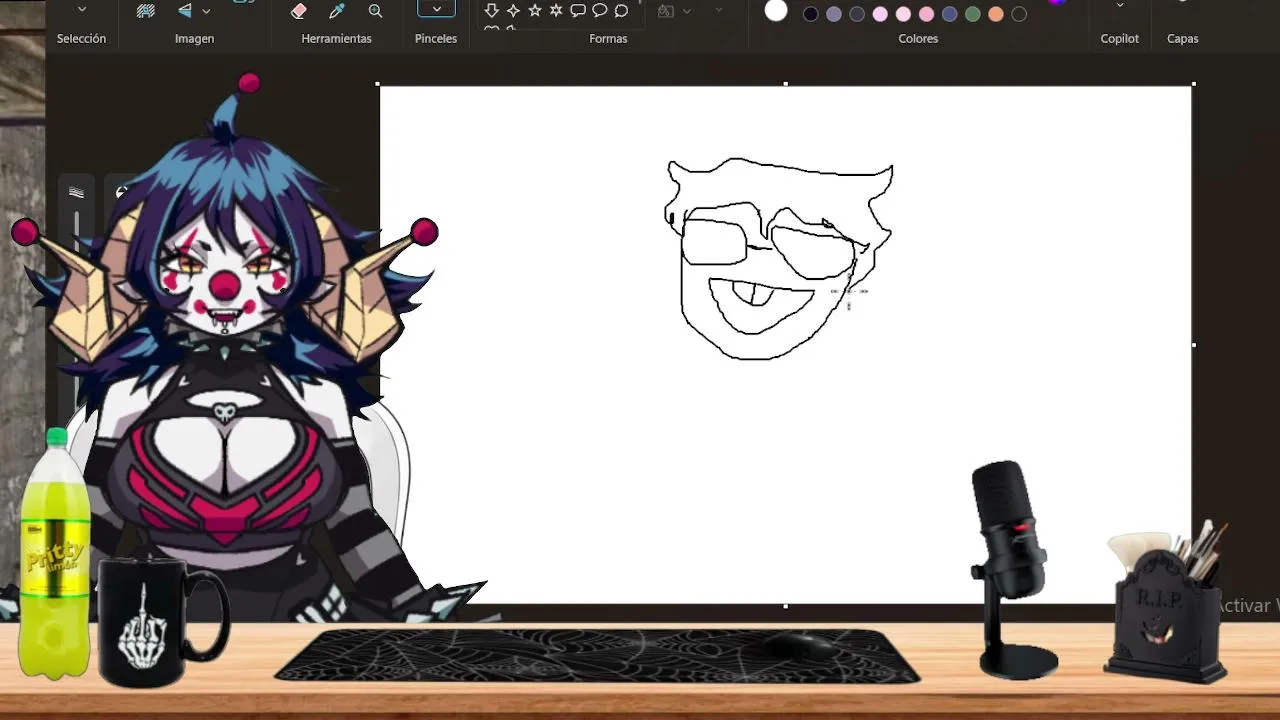Pick the hot pink color swatch
Image resolution: width=1280 pixels, height=720 pixels.
[927, 14]
